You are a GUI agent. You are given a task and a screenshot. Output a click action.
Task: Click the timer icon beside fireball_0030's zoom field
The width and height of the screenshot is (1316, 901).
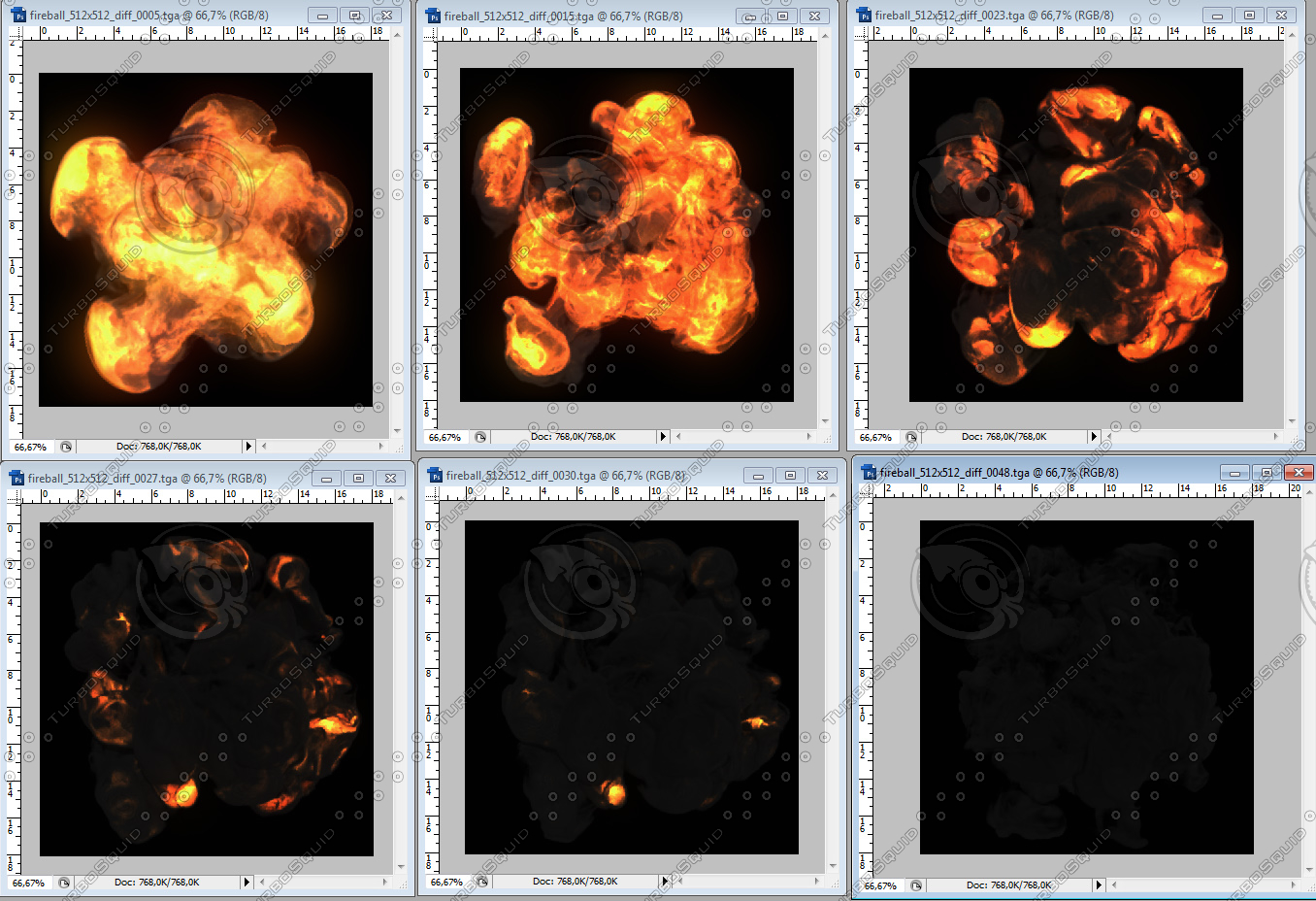pos(480,882)
